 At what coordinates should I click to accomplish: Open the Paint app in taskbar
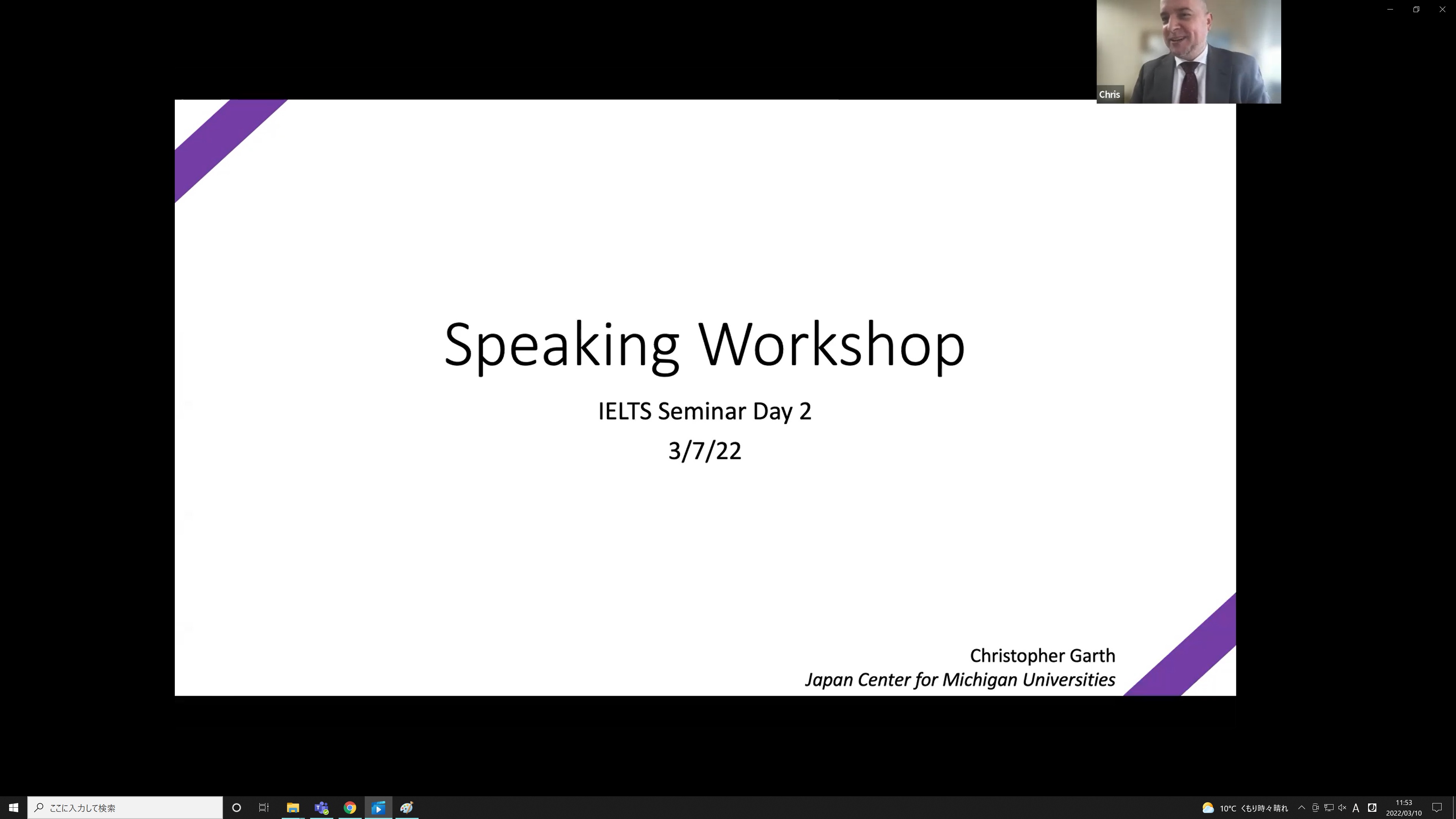pos(406,808)
